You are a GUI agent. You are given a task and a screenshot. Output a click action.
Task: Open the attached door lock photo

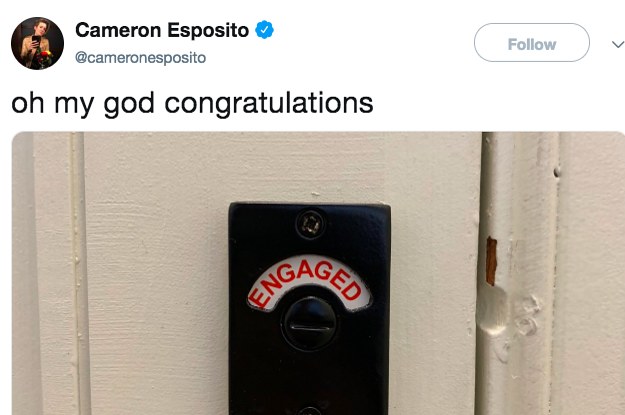pyautogui.click(x=318, y=273)
